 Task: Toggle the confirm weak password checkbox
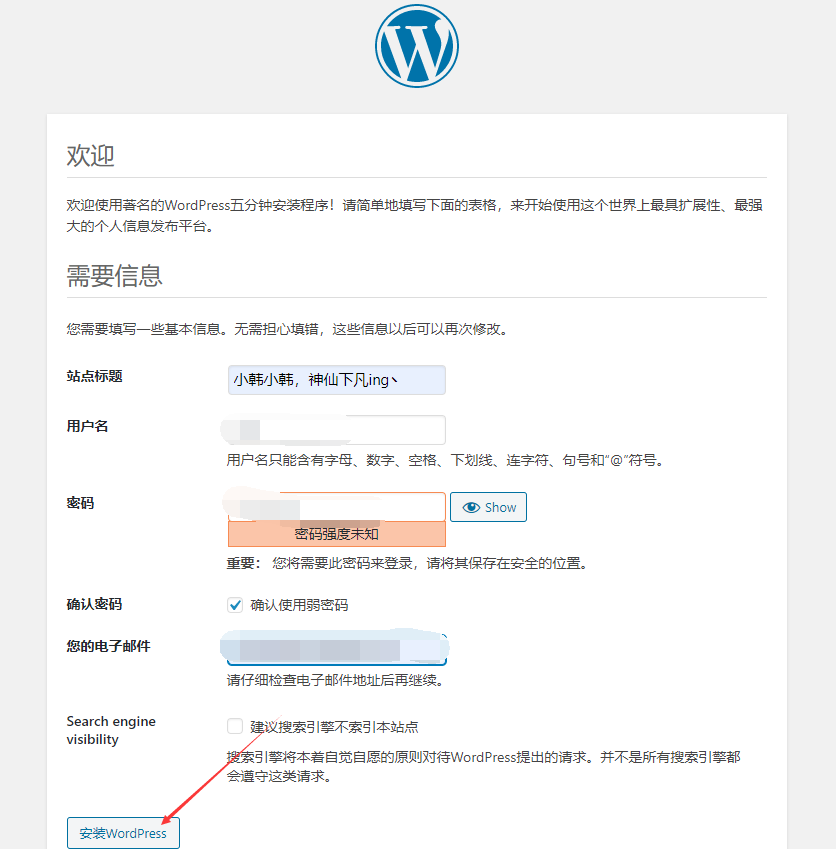[235, 605]
